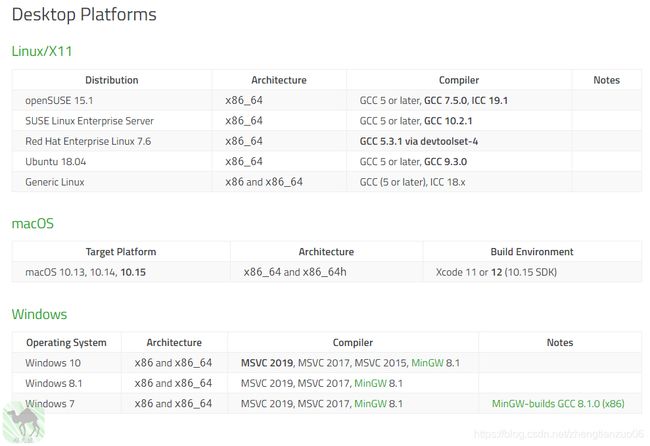
Task: Click the Windows section heading
Action: coord(39,314)
